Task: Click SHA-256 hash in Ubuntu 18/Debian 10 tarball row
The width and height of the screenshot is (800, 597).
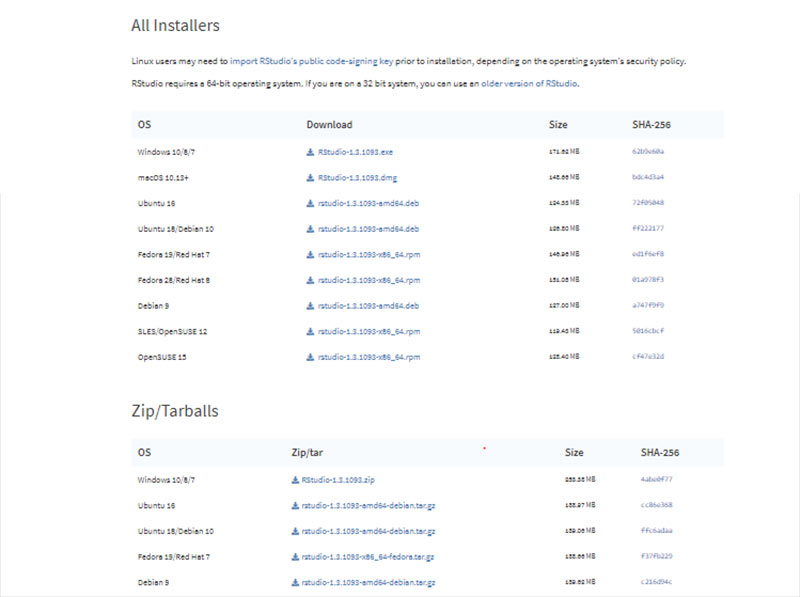Action: 657,531
